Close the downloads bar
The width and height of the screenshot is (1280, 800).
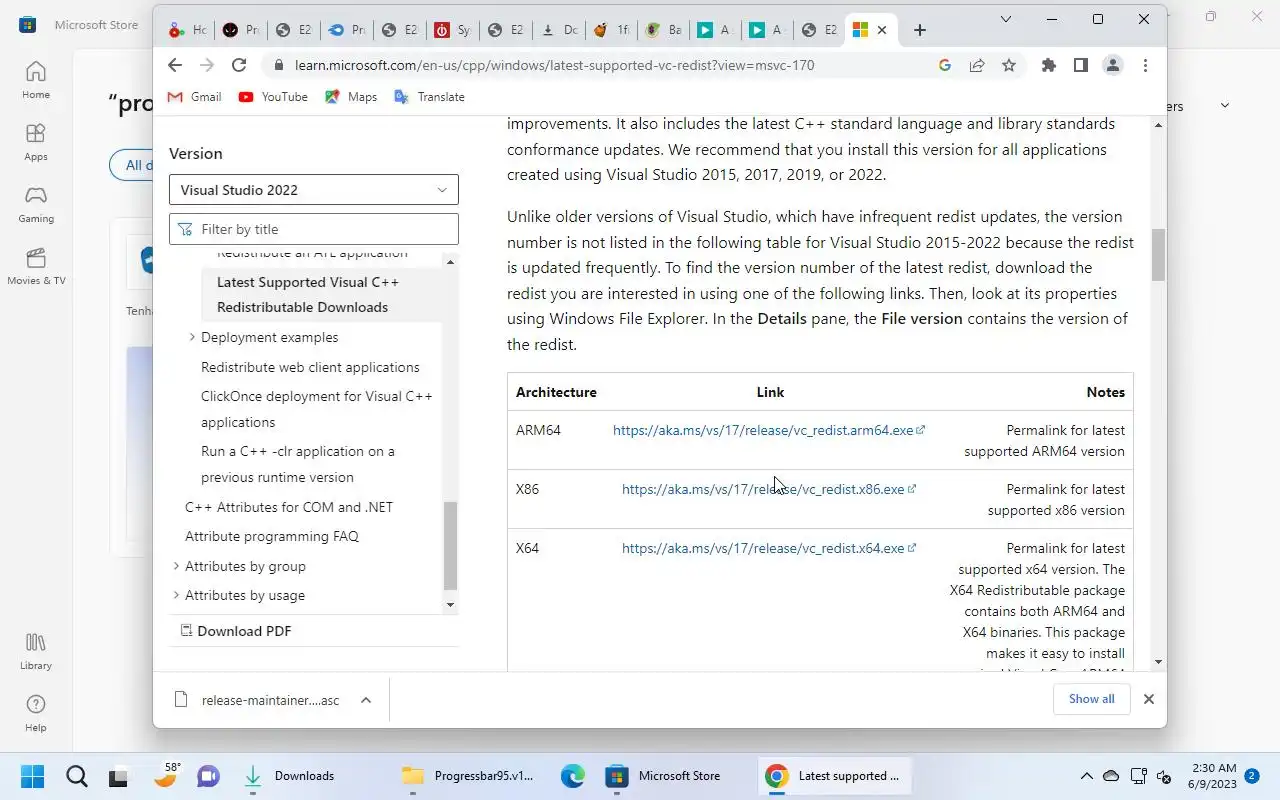1149,699
